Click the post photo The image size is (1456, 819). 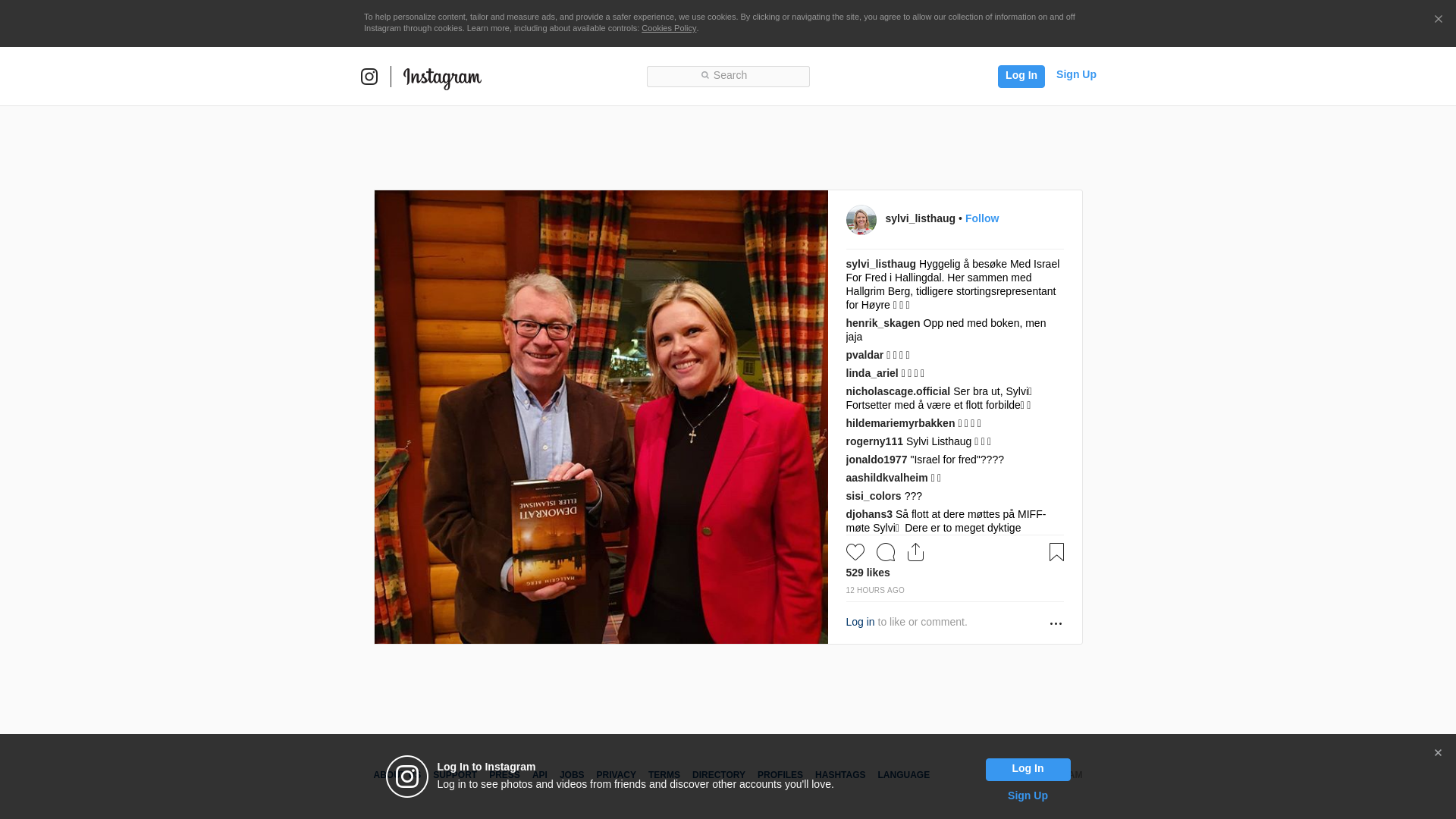click(x=601, y=417)
